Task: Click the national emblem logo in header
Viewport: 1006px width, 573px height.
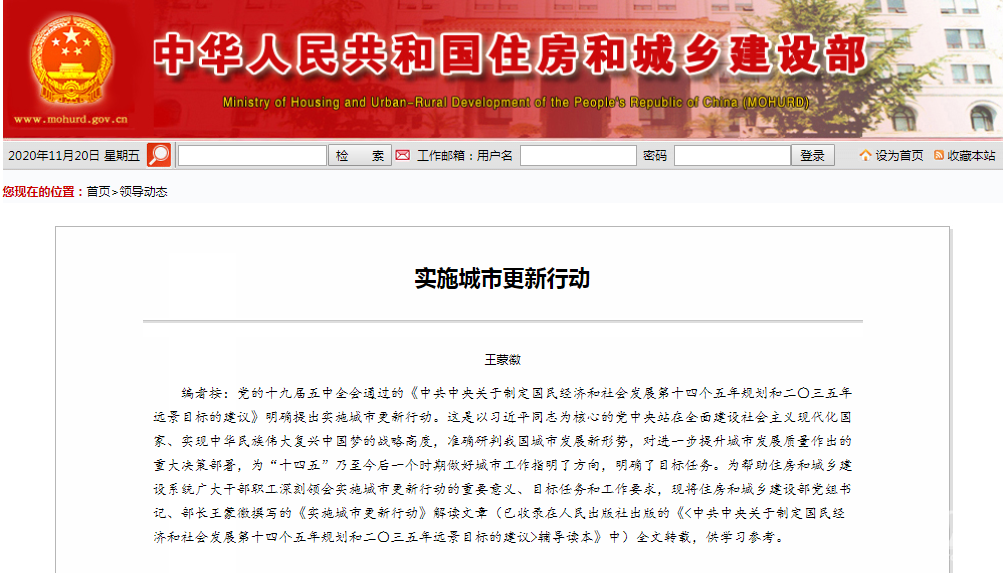Action: click(70, 61)
